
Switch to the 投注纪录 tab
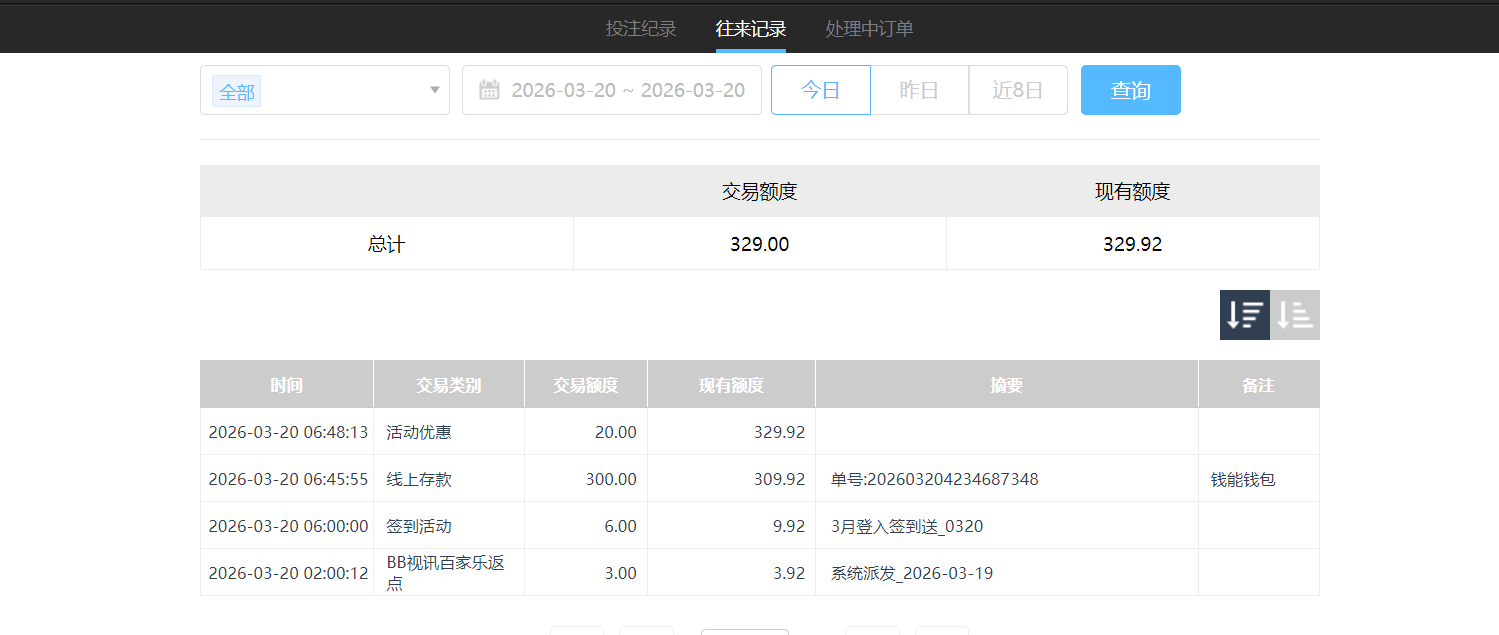pyautogui.click(x=641, y=29)
